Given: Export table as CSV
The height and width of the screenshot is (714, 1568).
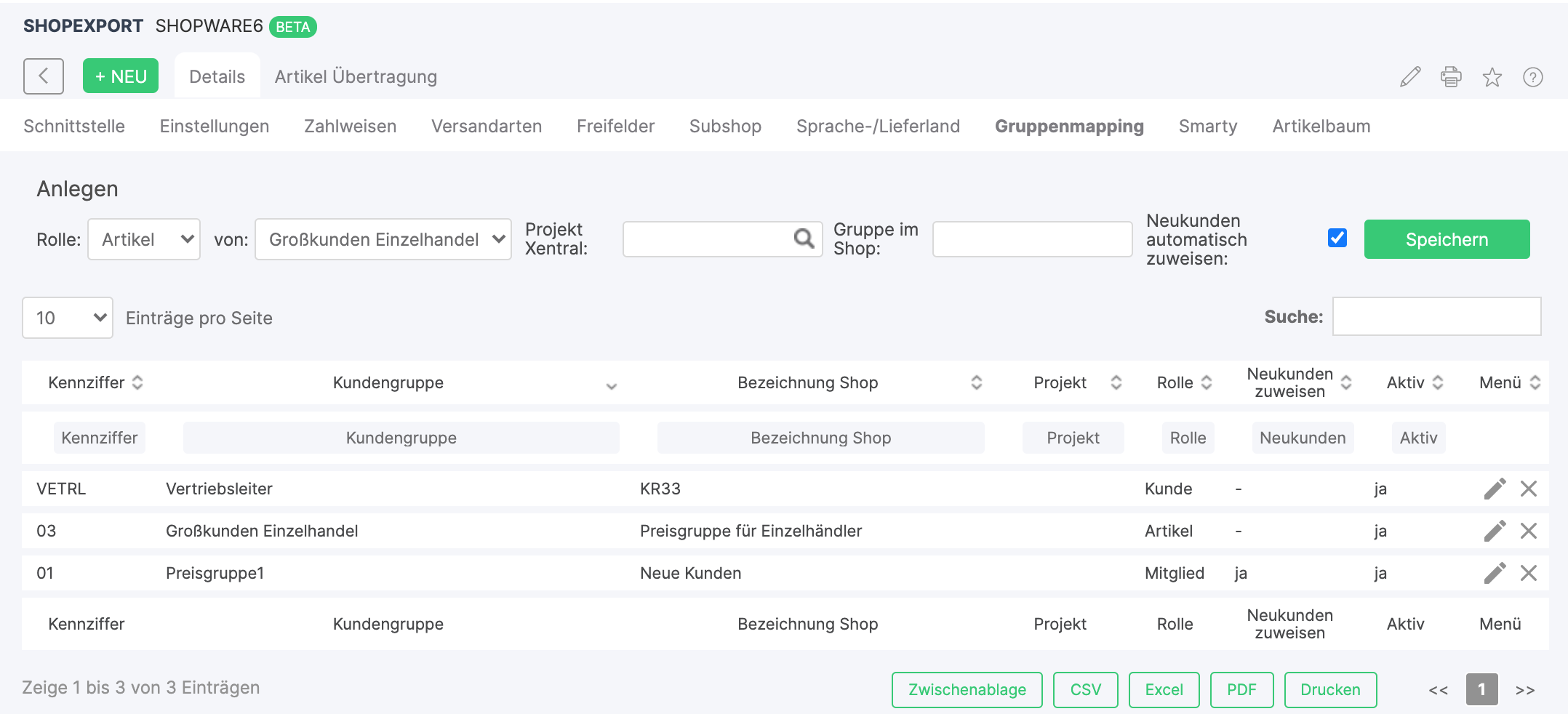Looking at the screenshot, I should click(x=1085, y=689).
